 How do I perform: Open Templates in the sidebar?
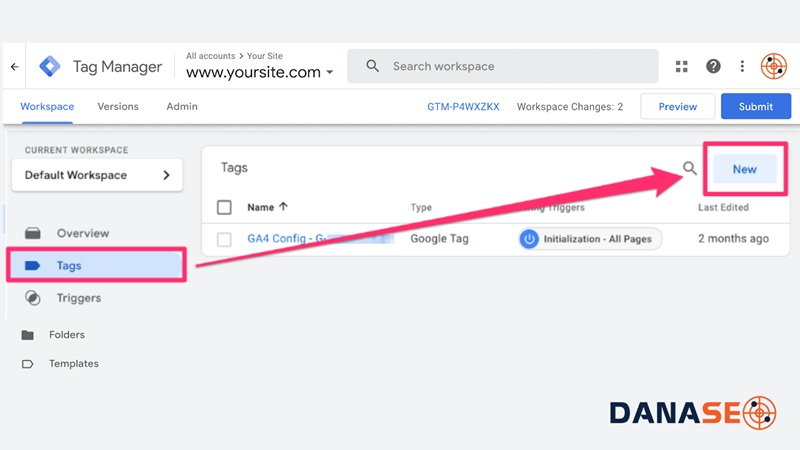pyautogui.click(x=74, y=364)
